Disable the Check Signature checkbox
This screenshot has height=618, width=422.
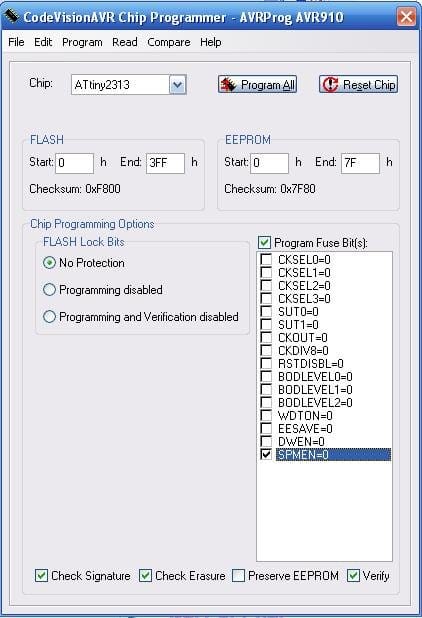tap(41, 575)
